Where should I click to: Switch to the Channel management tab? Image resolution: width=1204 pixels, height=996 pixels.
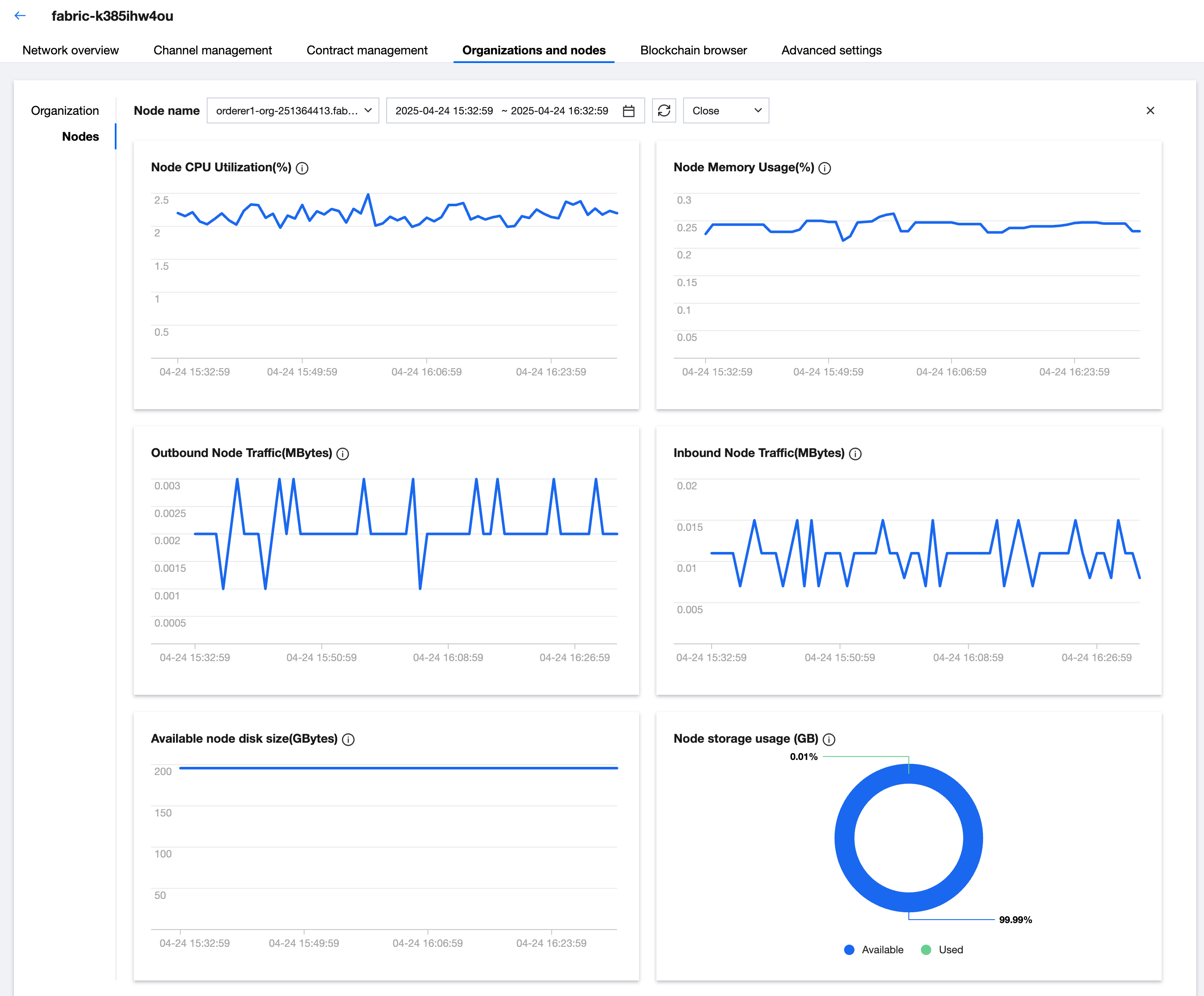(212, 50)
